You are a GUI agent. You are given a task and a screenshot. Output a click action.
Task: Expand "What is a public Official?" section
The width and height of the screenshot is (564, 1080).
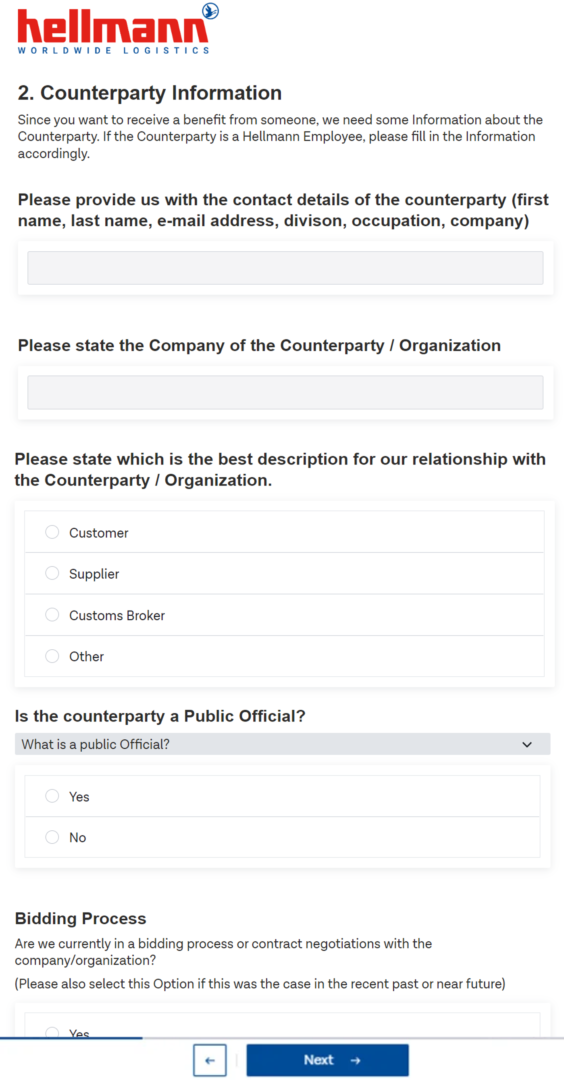(282, 745)
